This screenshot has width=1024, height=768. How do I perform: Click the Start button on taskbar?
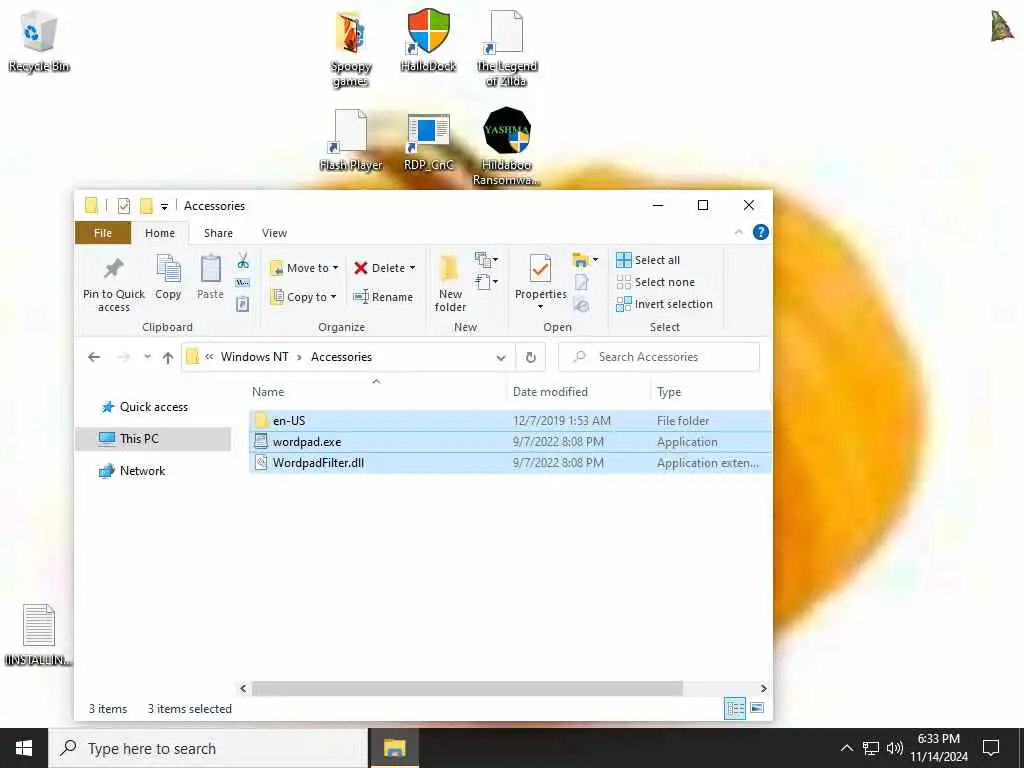(x=24, y=748)
